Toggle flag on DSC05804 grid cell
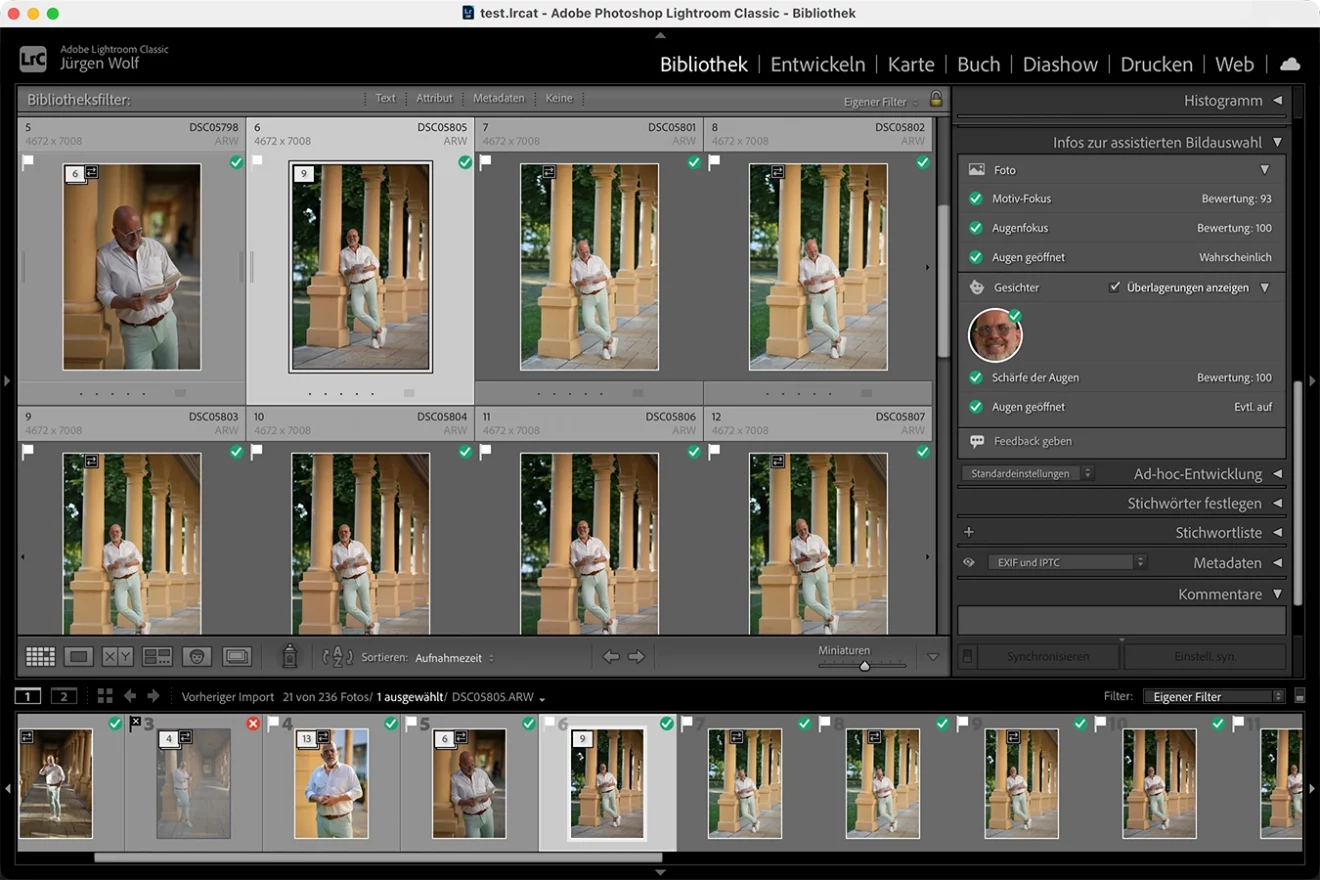Viewport: 1320px width, 880px height. coord(257,451)
